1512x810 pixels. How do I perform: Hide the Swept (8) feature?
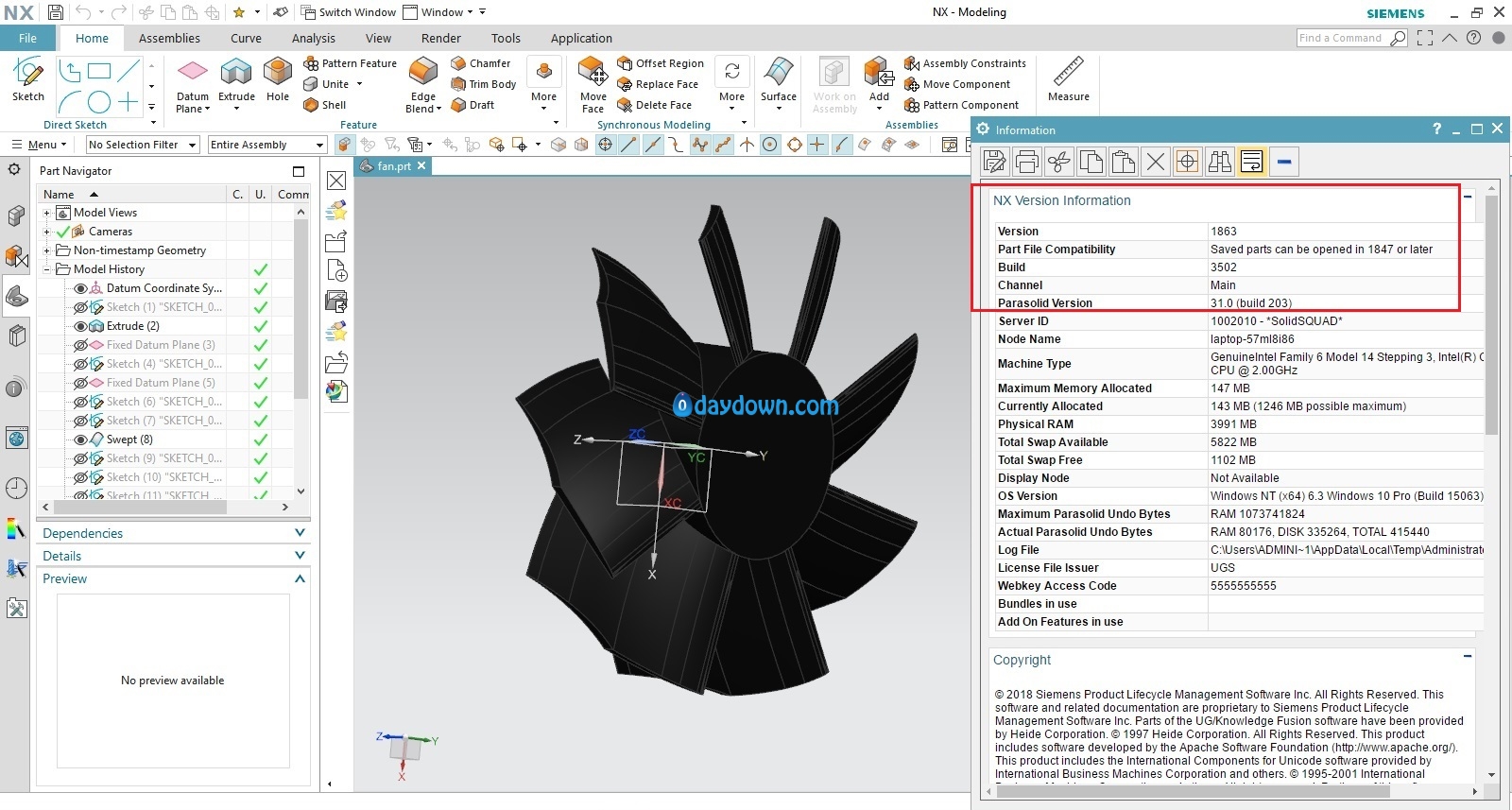click(x=81, y=439)
